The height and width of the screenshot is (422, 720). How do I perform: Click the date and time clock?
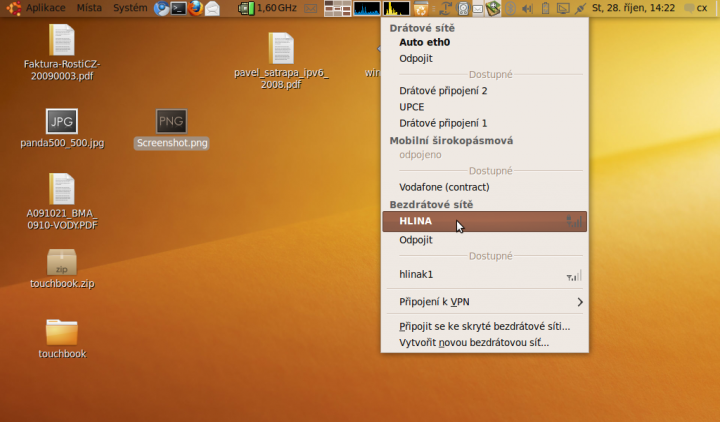pos(633,8)
